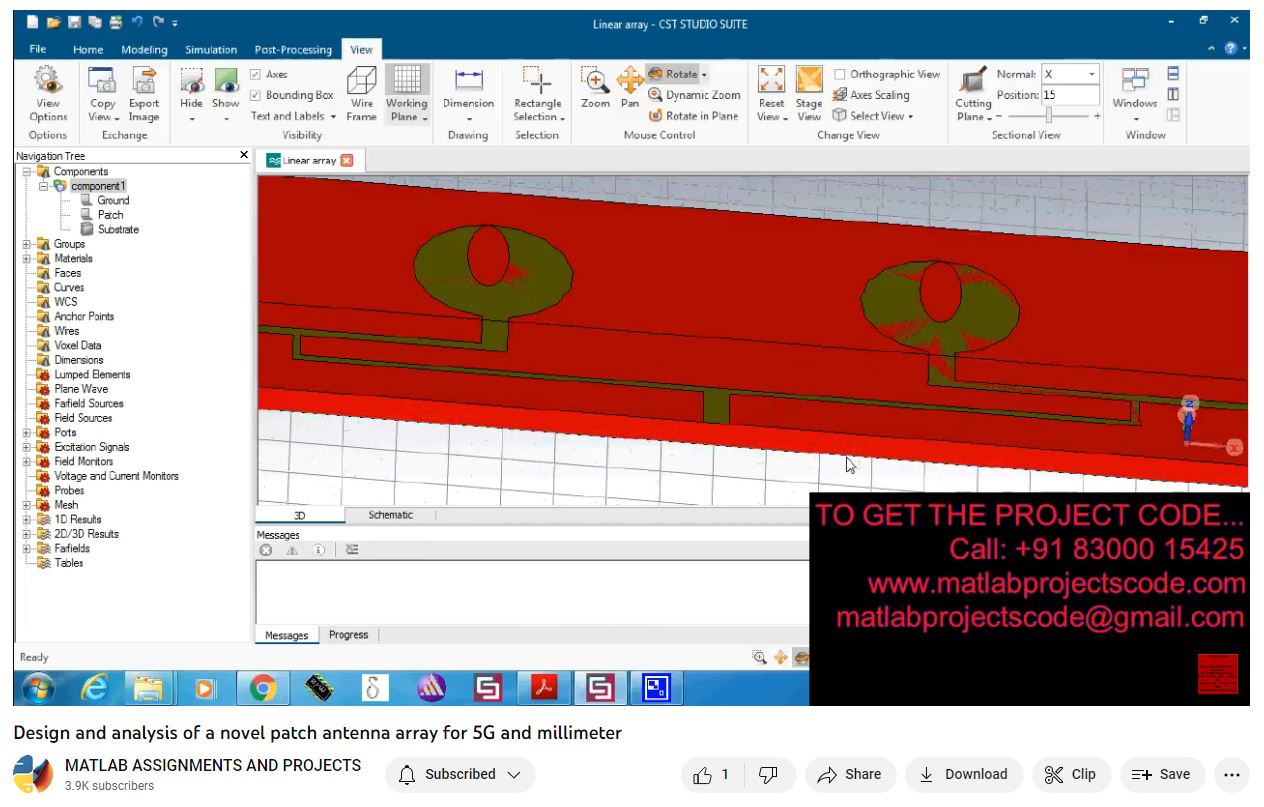The image size is (1264, 807).
Task: Expand the Groups tree node
Action: coord(26,244)
